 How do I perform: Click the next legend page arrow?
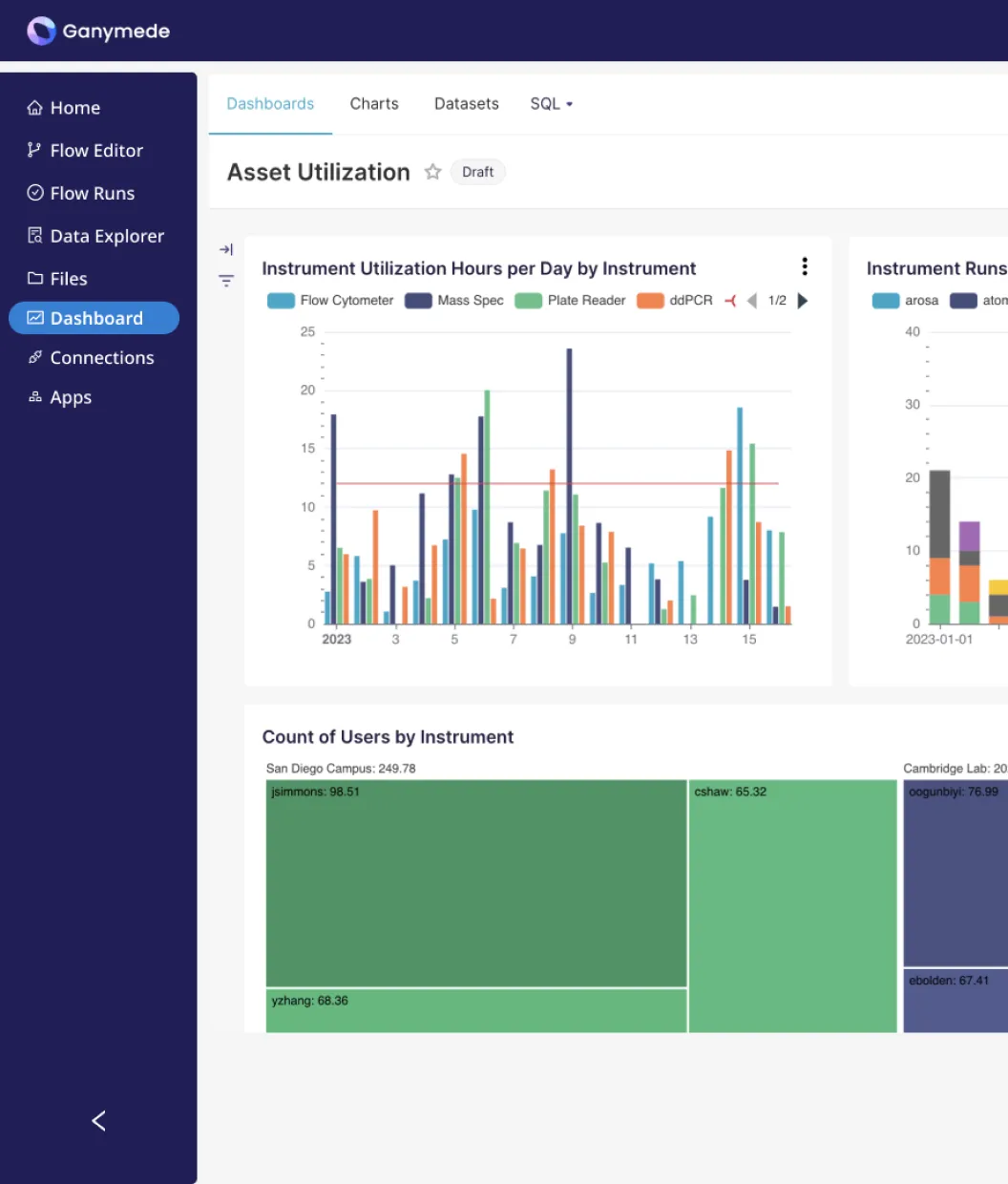click(x=802, y=300)
